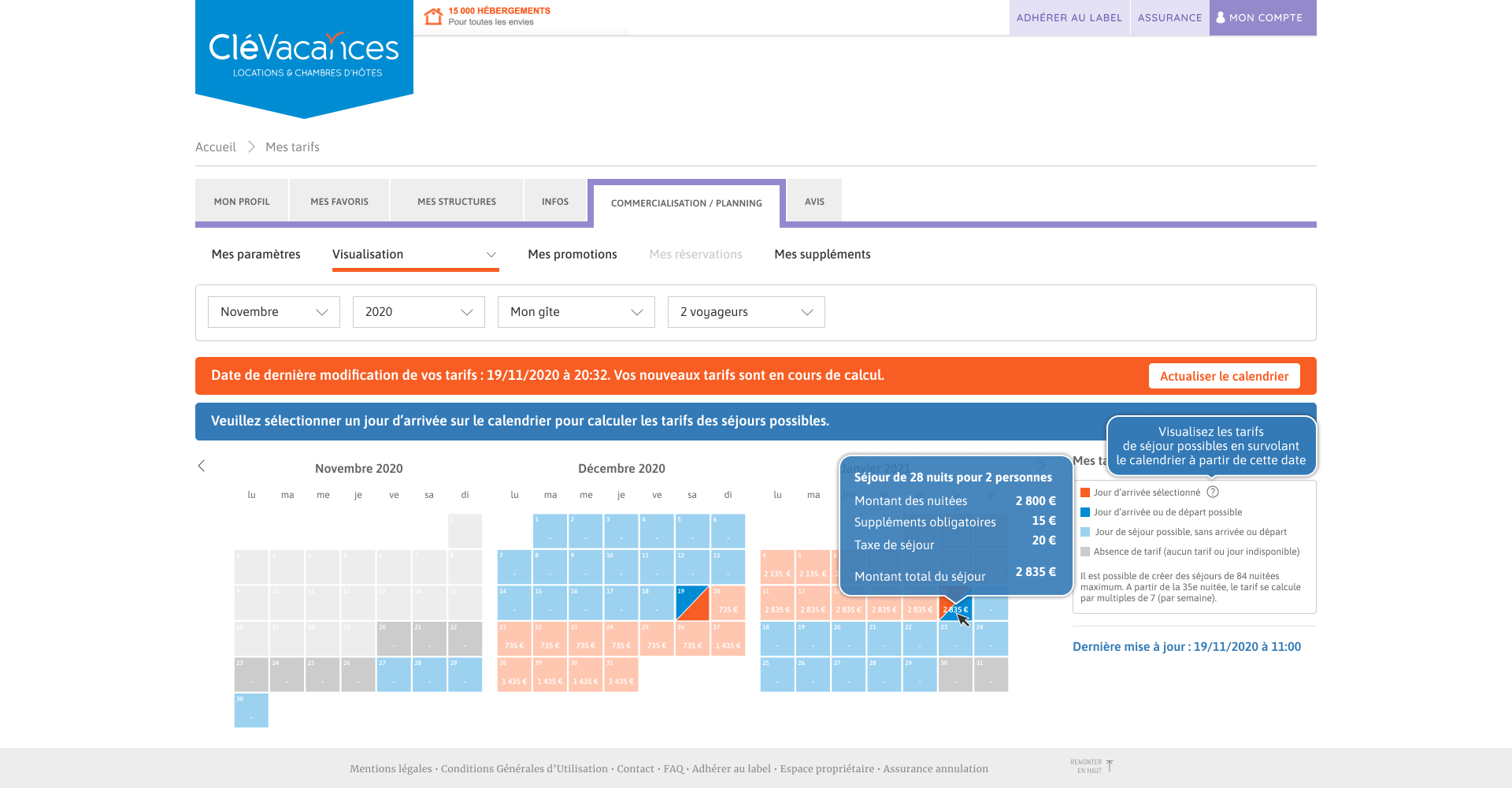The height and width of the screenshot is (788, 1512).
Task: Open FAQ footer link
Action: click(x=673, y=768)
